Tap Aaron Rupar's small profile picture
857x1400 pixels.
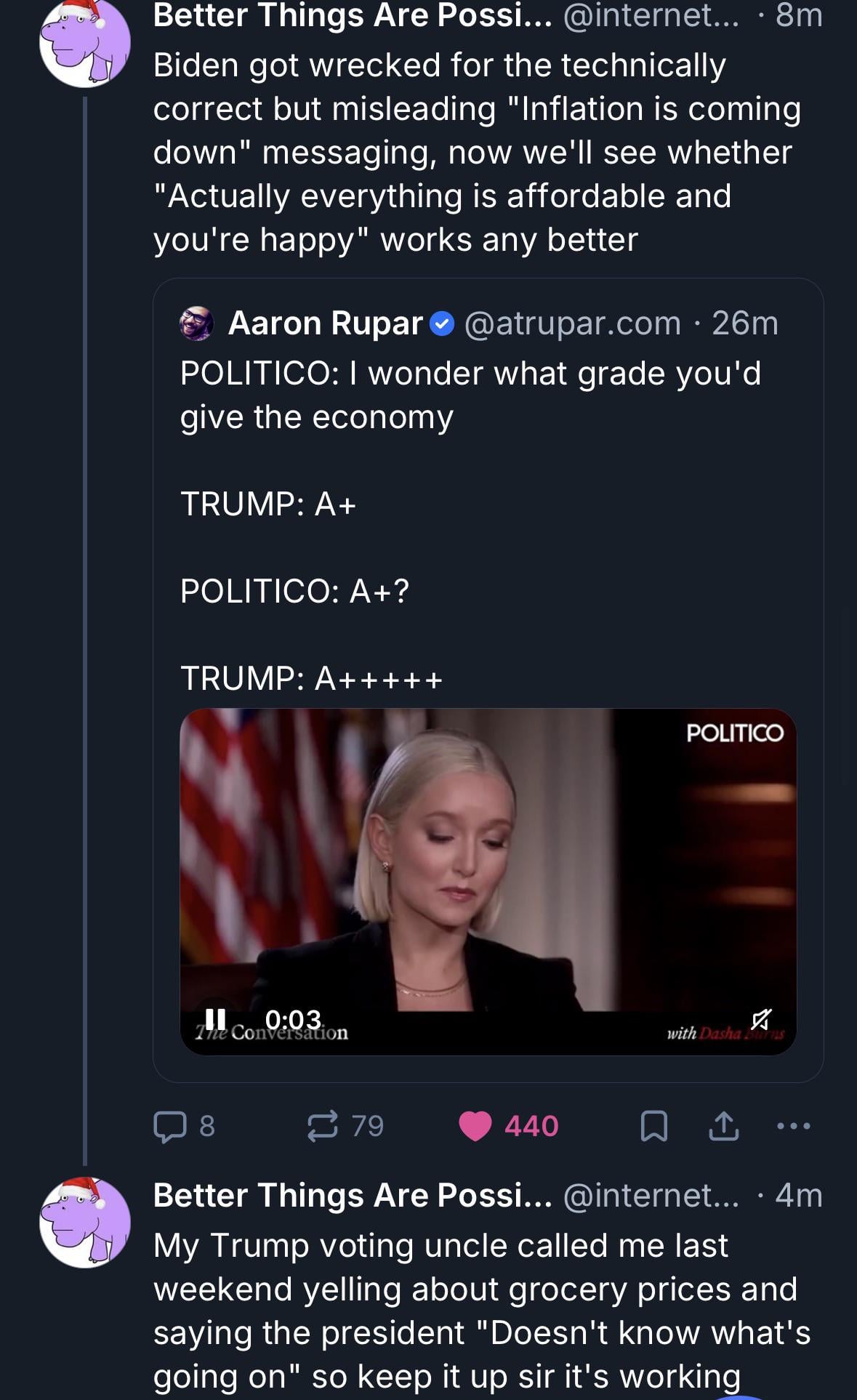[x=197, y=323]
